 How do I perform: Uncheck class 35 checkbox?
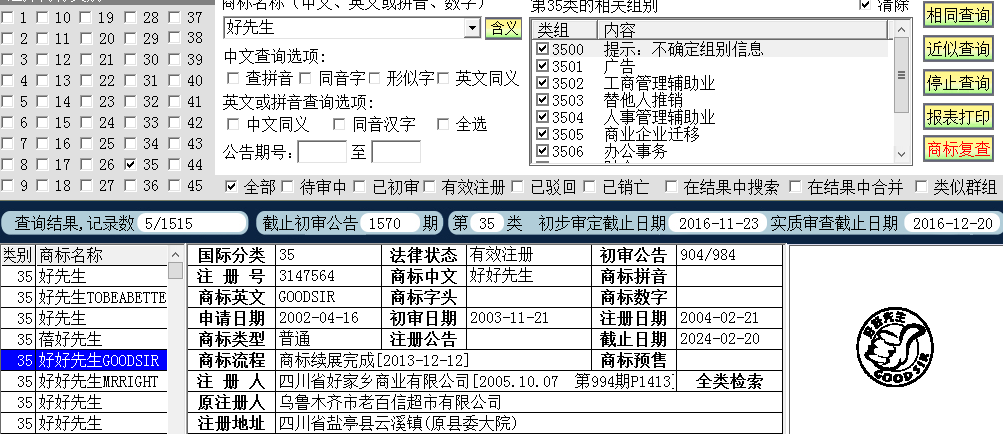click(131, 165)
